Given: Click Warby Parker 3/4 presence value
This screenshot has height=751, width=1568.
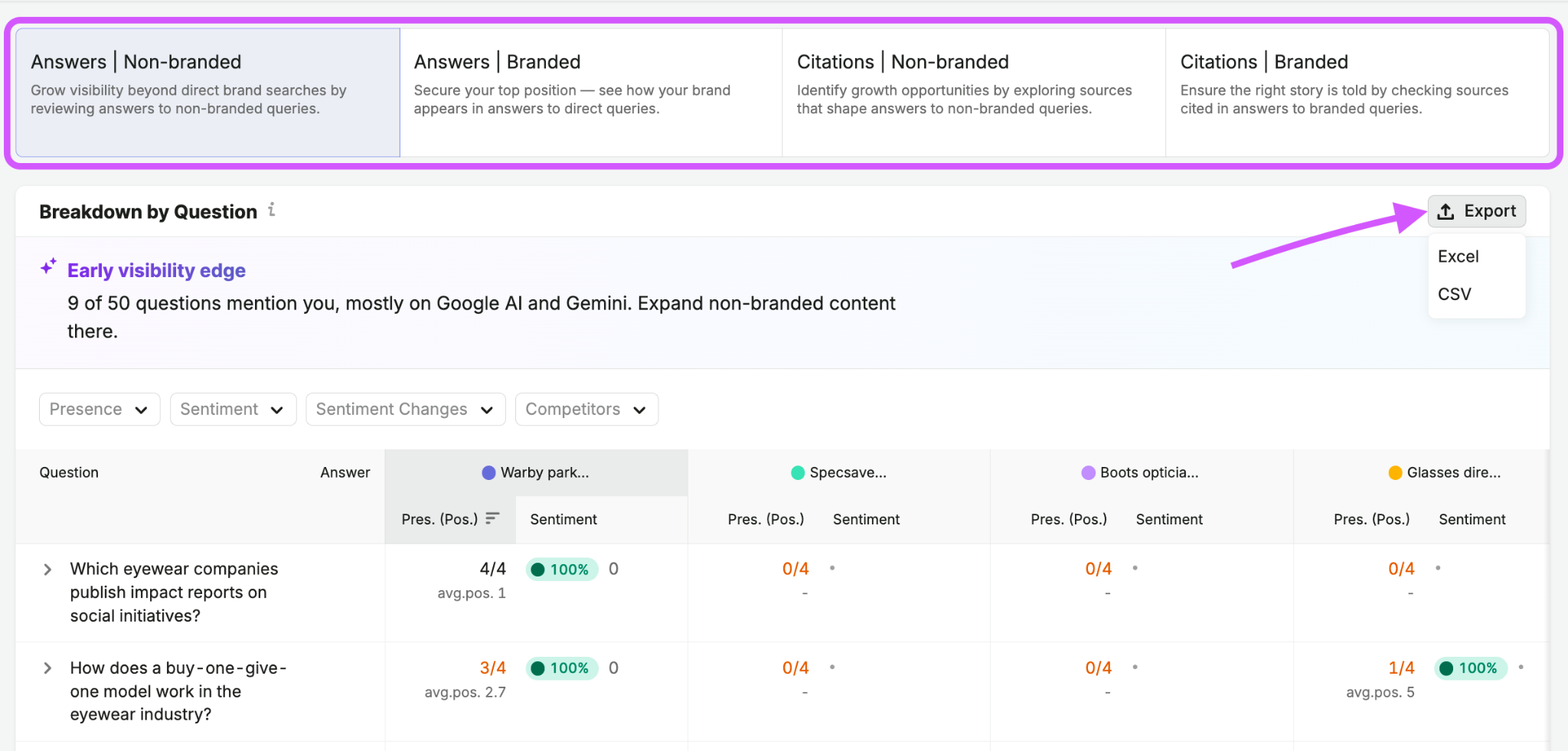Looking at the screenshot, I should point(493,668).
